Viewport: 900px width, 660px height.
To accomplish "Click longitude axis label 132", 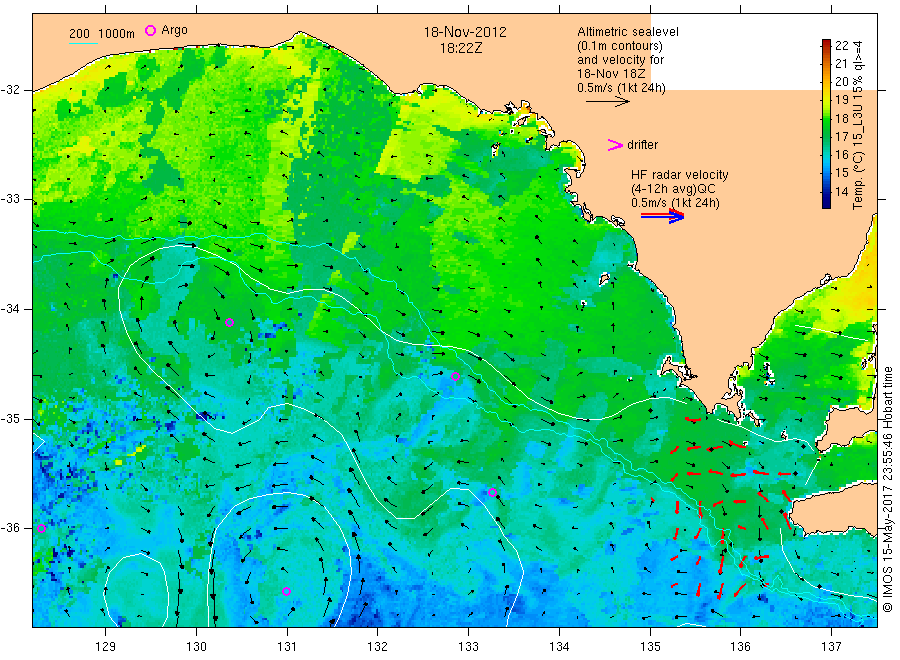I will pyautogui.click(x=378, y=646).
